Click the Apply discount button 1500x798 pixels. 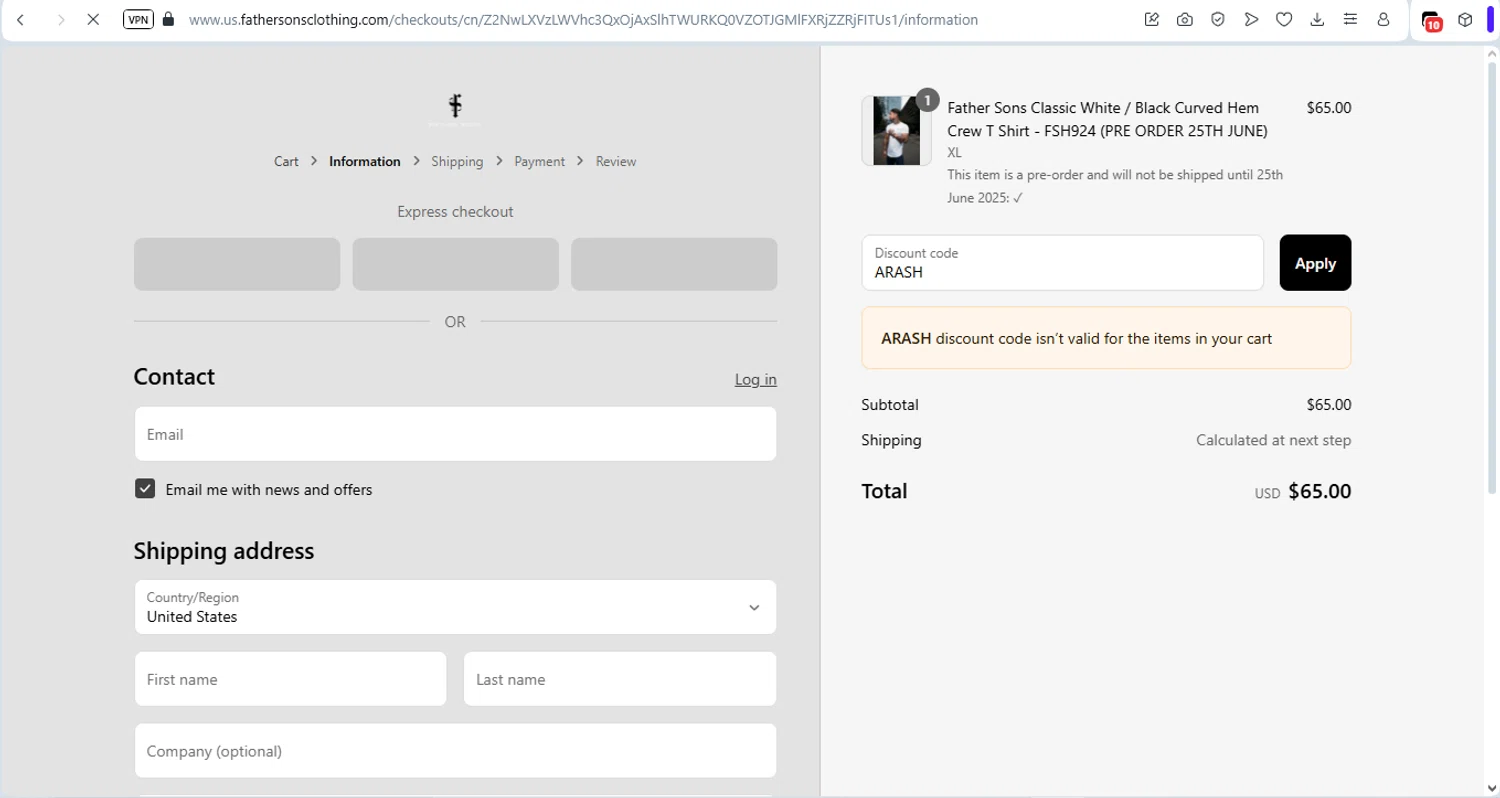pos(1315,263)
